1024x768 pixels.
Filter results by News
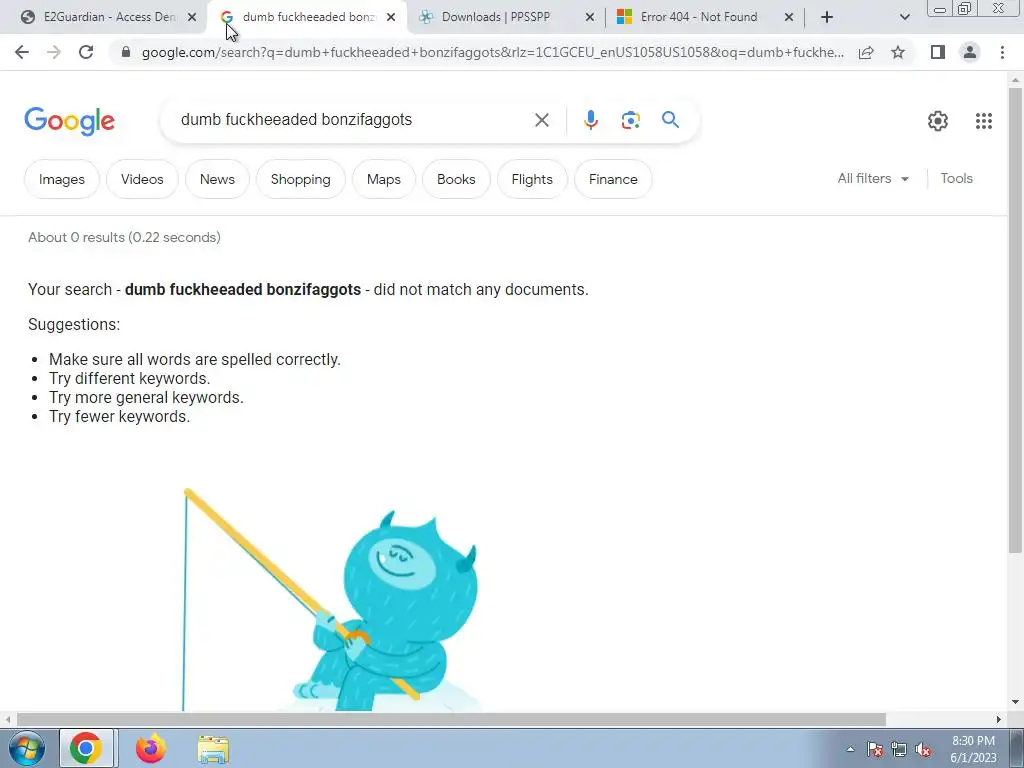coord(217,179)
